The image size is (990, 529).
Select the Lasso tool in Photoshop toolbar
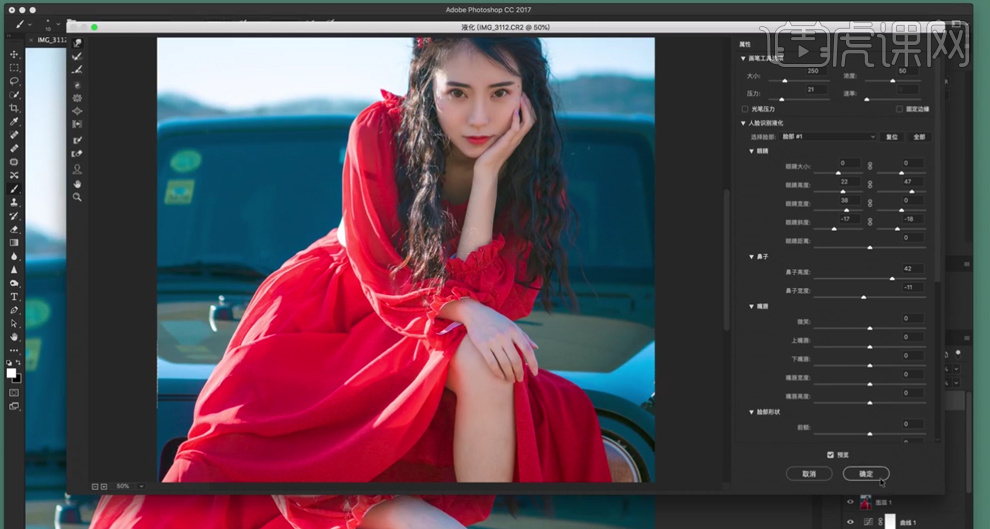(14, 81)
